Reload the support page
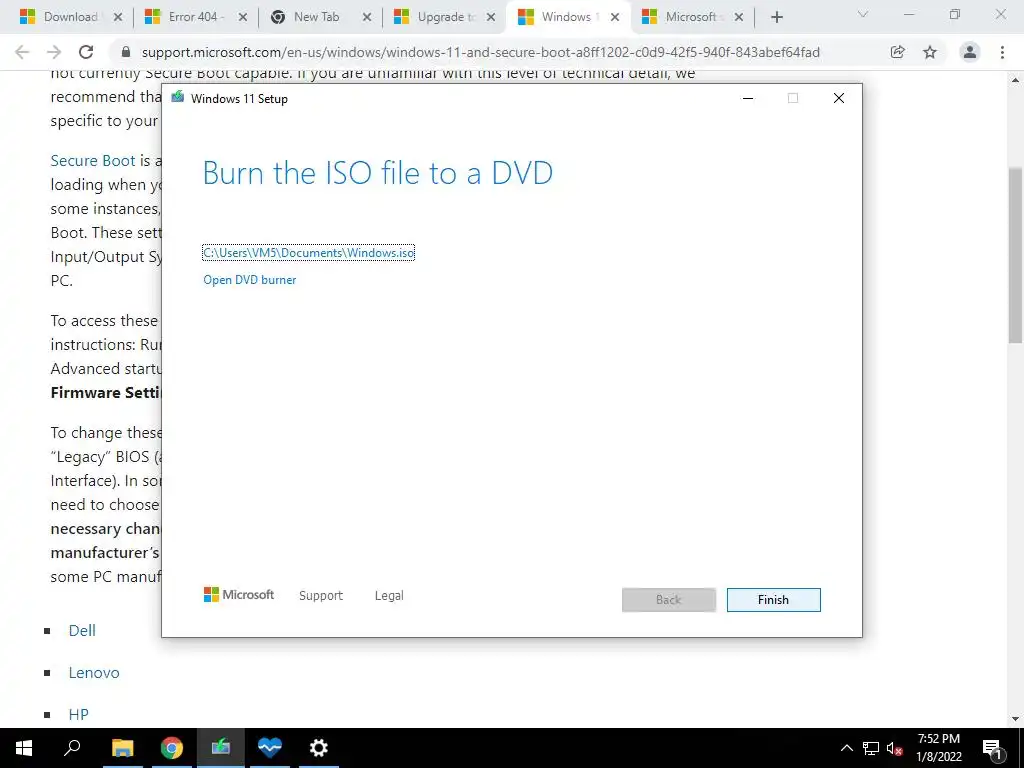The image size is (1024, 768). tap(86, 52)
